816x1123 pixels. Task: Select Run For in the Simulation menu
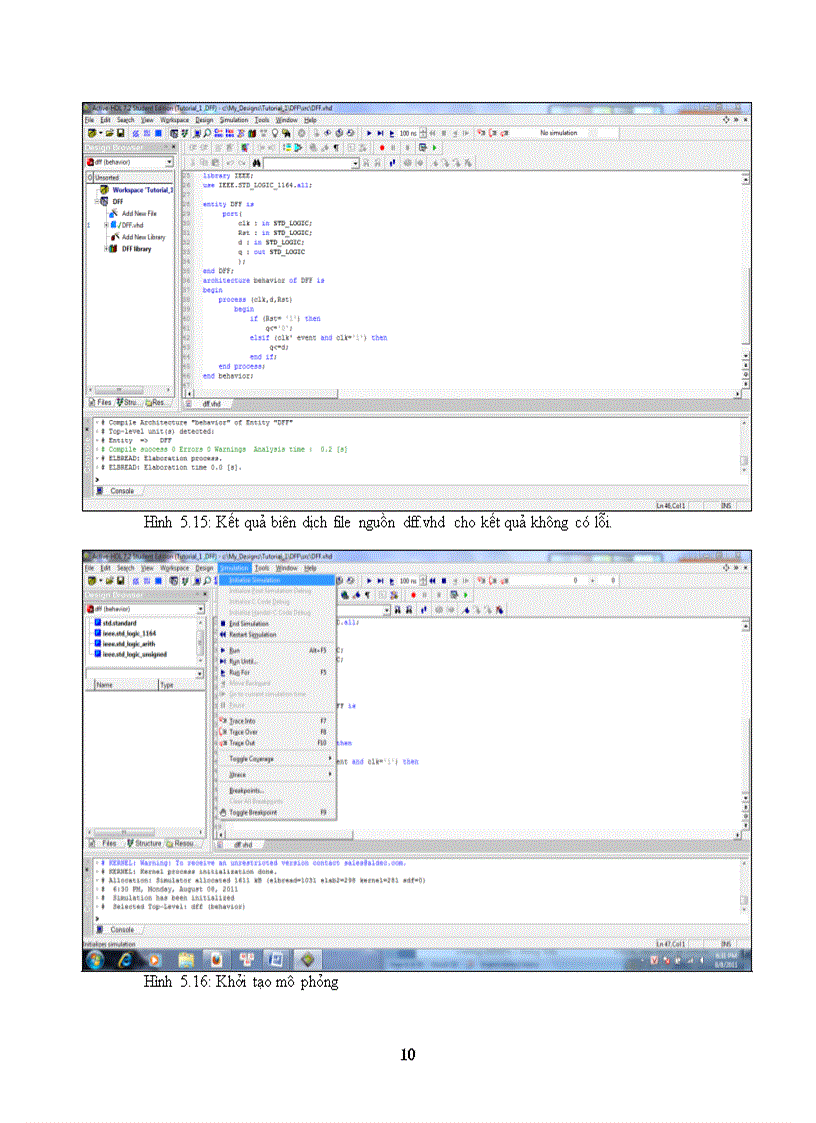pyautogui.click(x=242, y=673)
